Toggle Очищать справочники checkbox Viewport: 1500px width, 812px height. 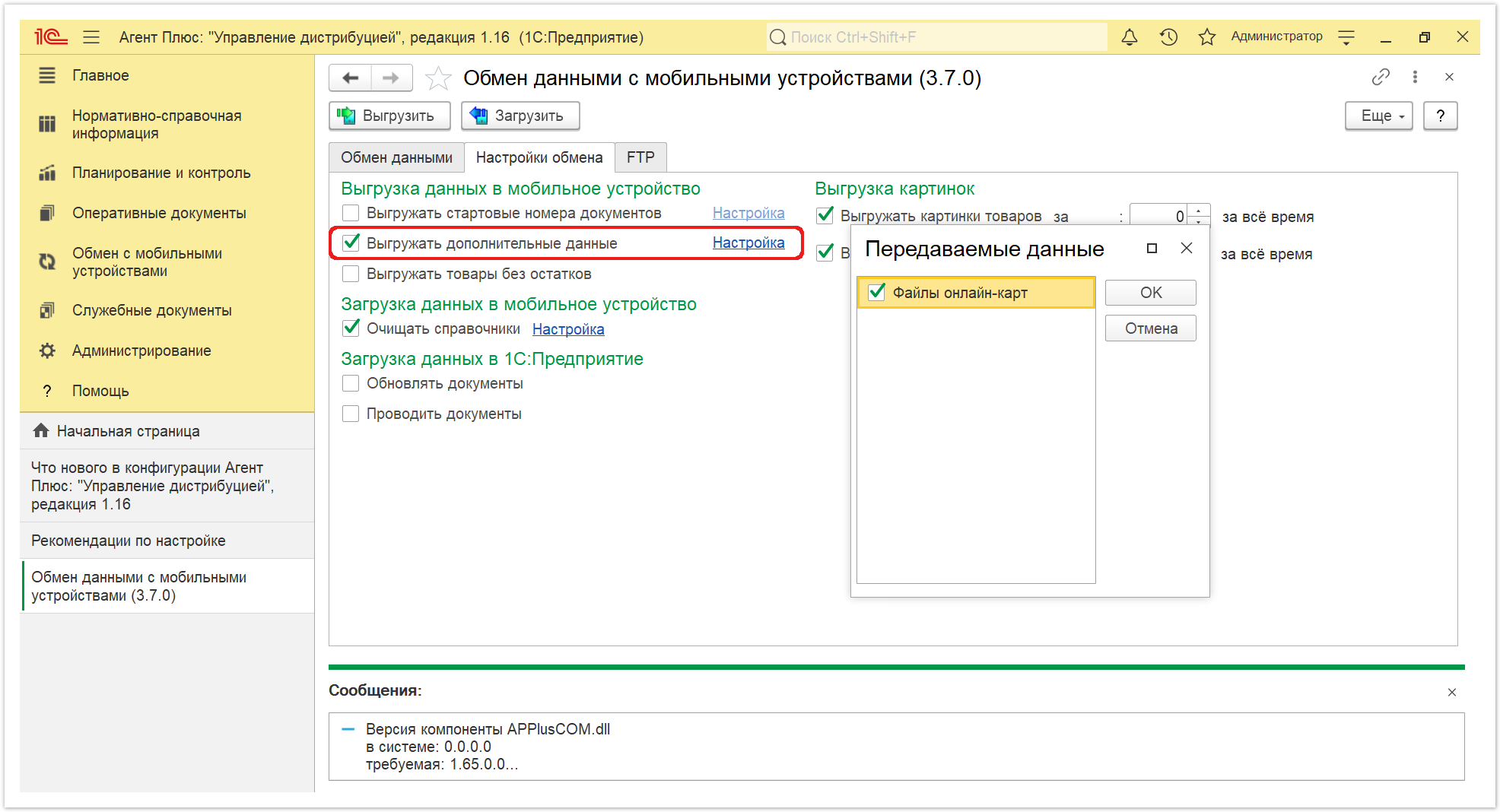351,328
